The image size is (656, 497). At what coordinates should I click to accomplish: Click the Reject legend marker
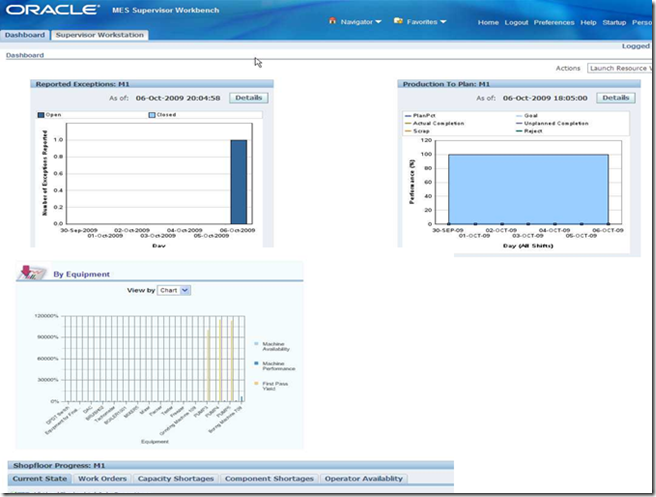(x=519, y=131)
